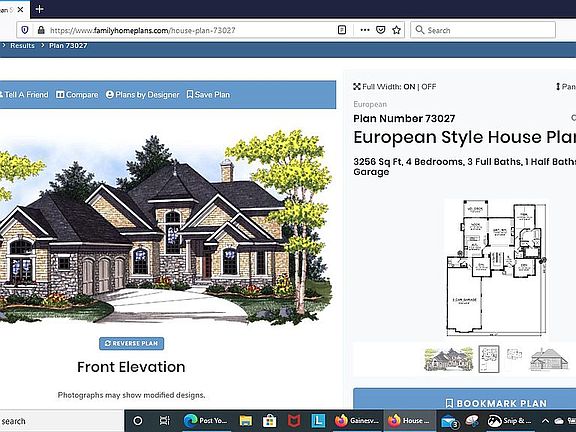Click the front elevation house rendering

pyautogui.click(x=165, y=228)
